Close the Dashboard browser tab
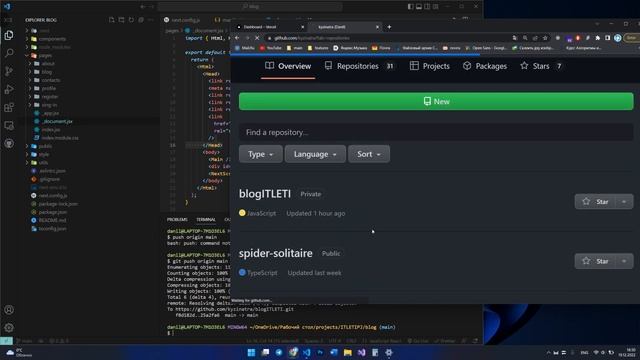The image size is (640, 360). click(302, 27)
